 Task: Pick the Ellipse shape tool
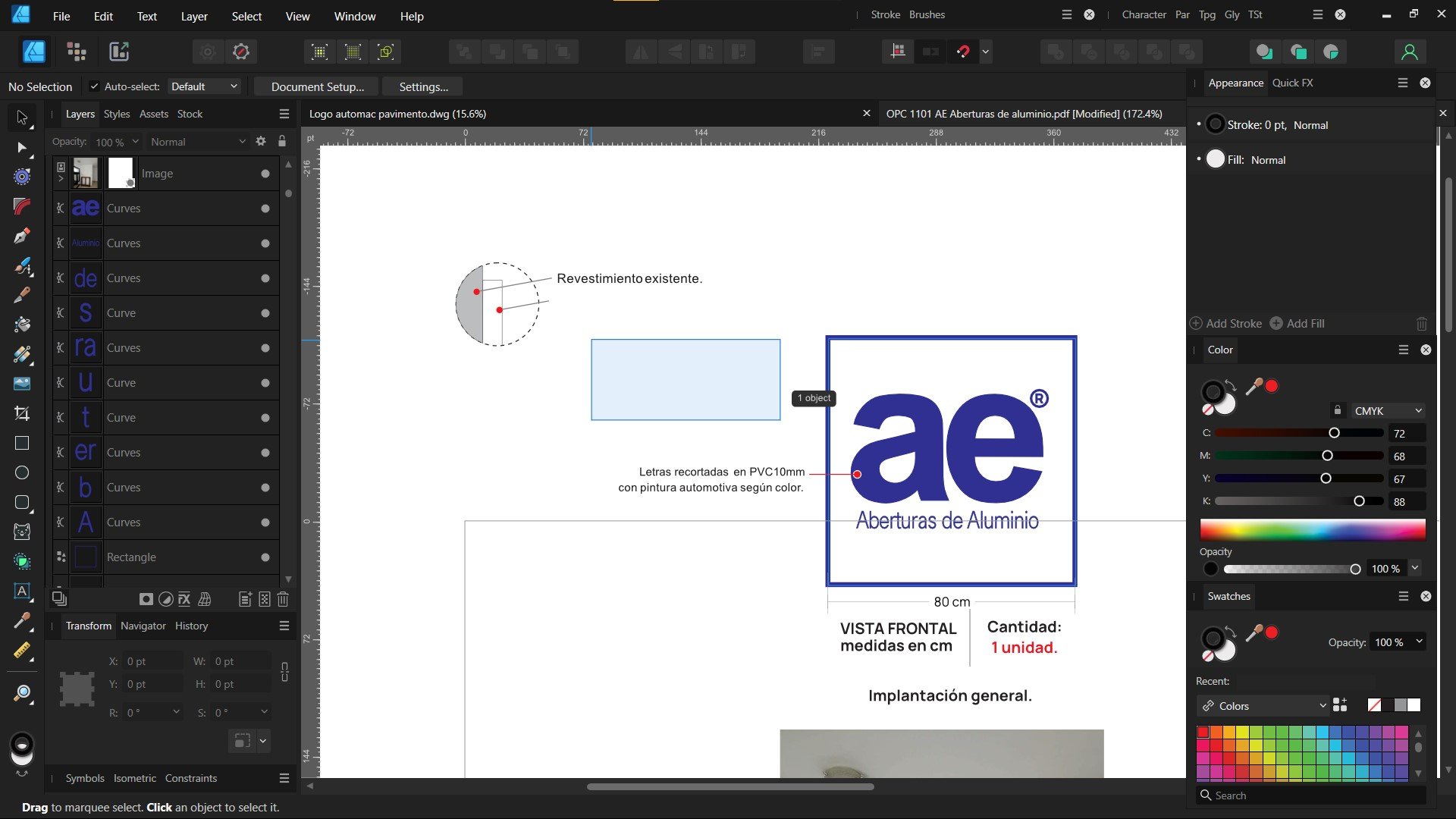(22, 472)
